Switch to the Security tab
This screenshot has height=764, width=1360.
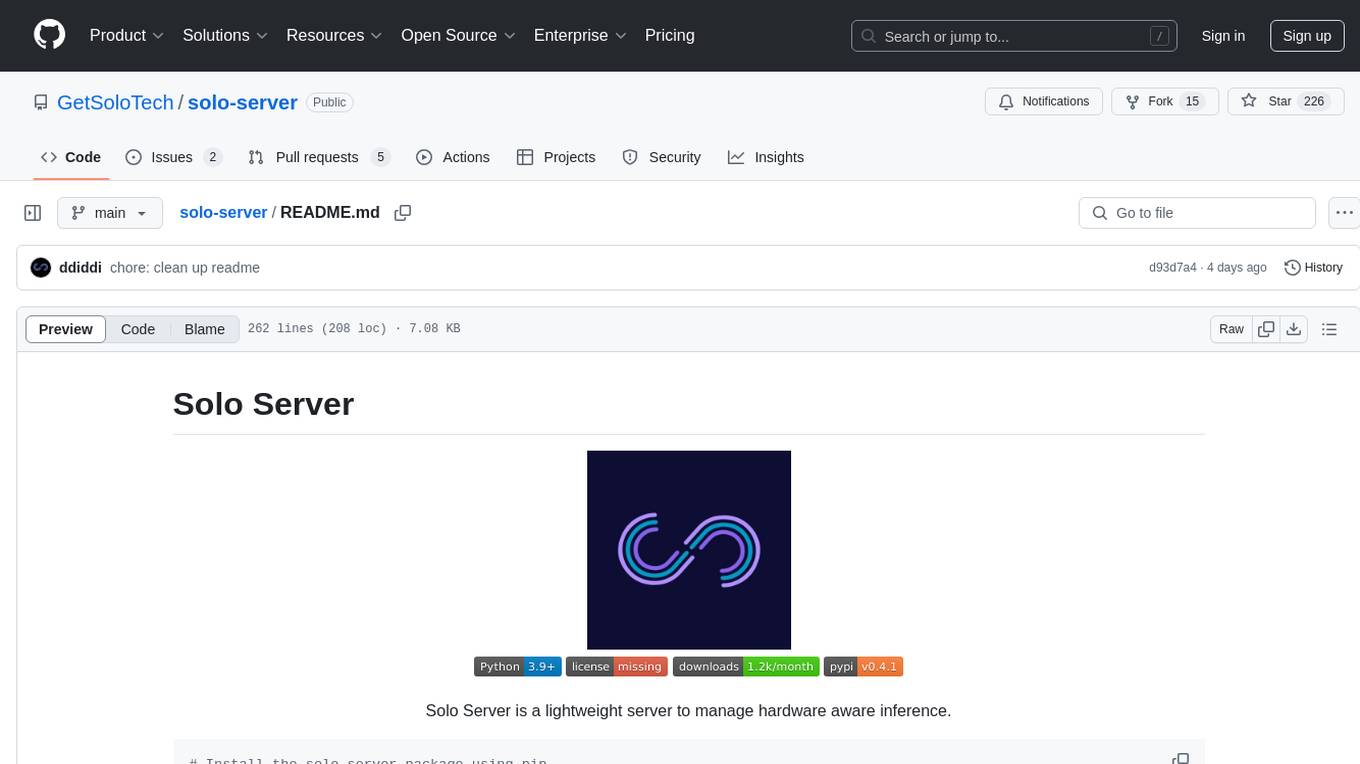click(x=662, y=157)
